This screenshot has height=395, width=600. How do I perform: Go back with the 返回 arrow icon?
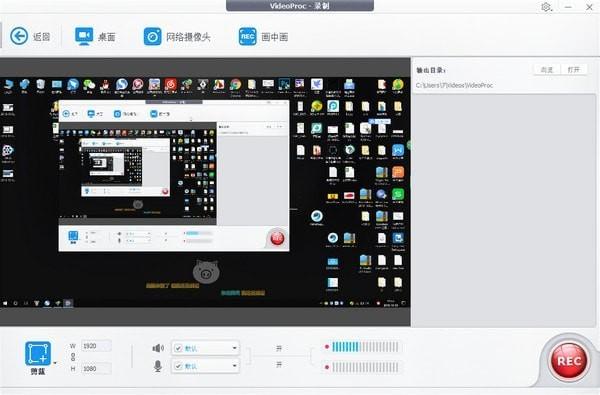tap(19, 36)
